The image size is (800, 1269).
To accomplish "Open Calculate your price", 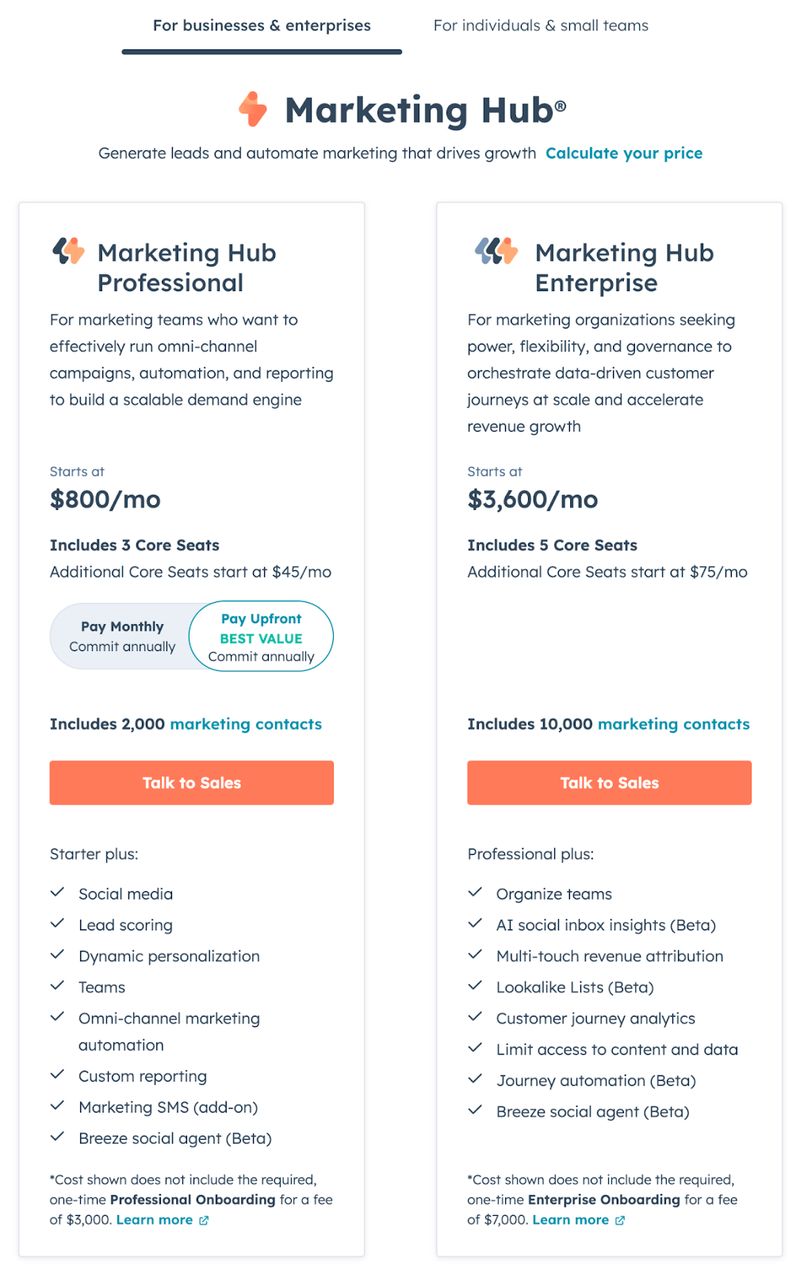I will click(624, 153).
